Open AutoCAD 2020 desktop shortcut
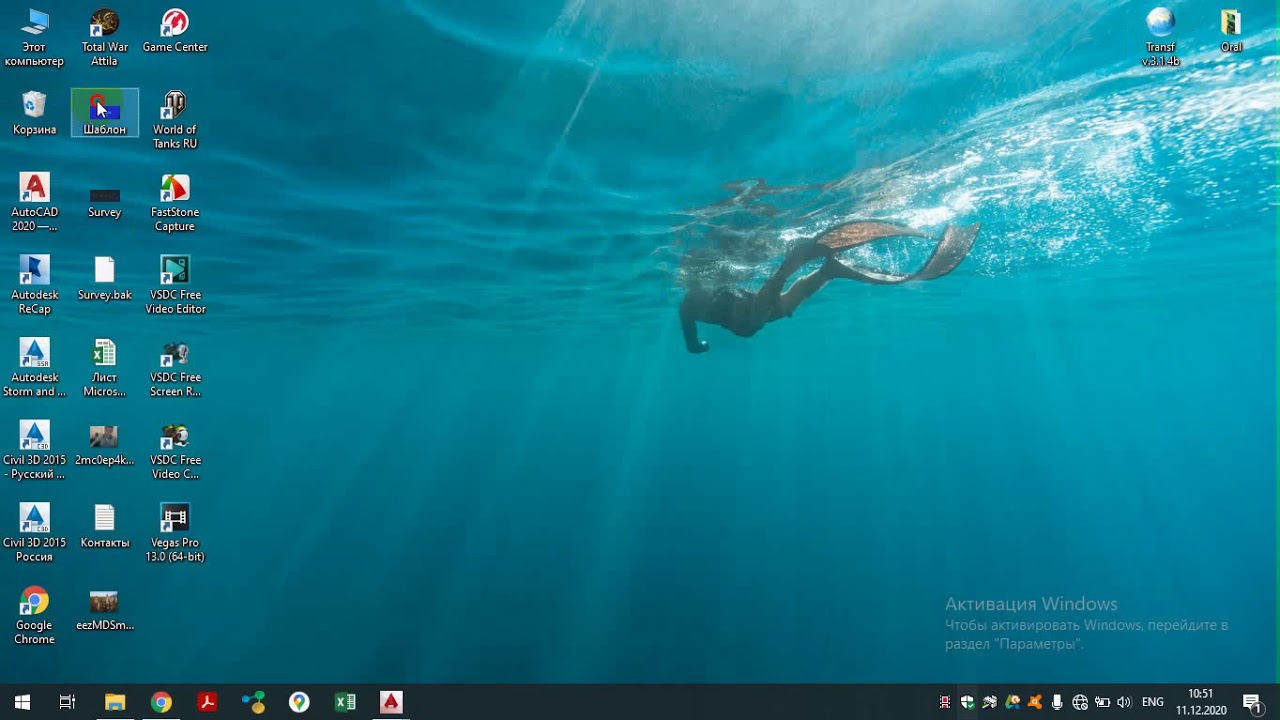The width and height of the screenshot is (1280, 720). coord(34,203)
